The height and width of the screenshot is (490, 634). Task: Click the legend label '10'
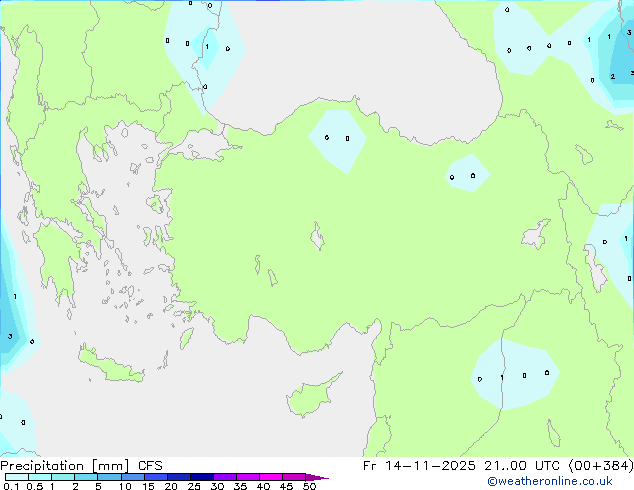click(x=125, y=486)
